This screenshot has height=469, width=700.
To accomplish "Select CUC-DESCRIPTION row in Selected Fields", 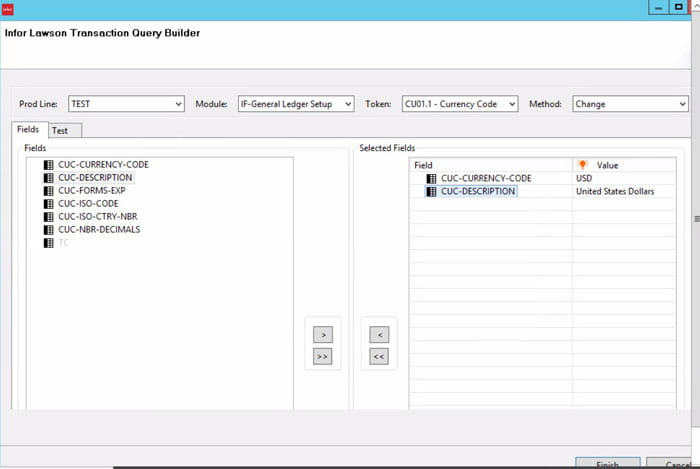I will pyautogui.click(x=478, y=191).
